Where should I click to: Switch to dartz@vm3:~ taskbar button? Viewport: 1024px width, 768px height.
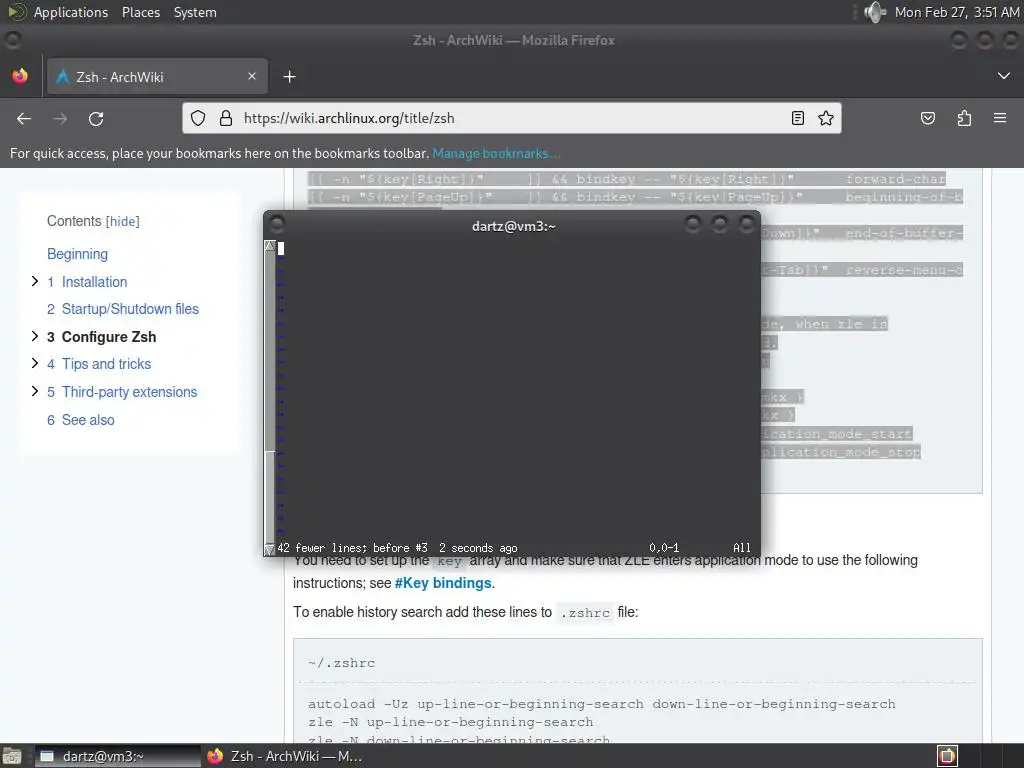[118, 756]
